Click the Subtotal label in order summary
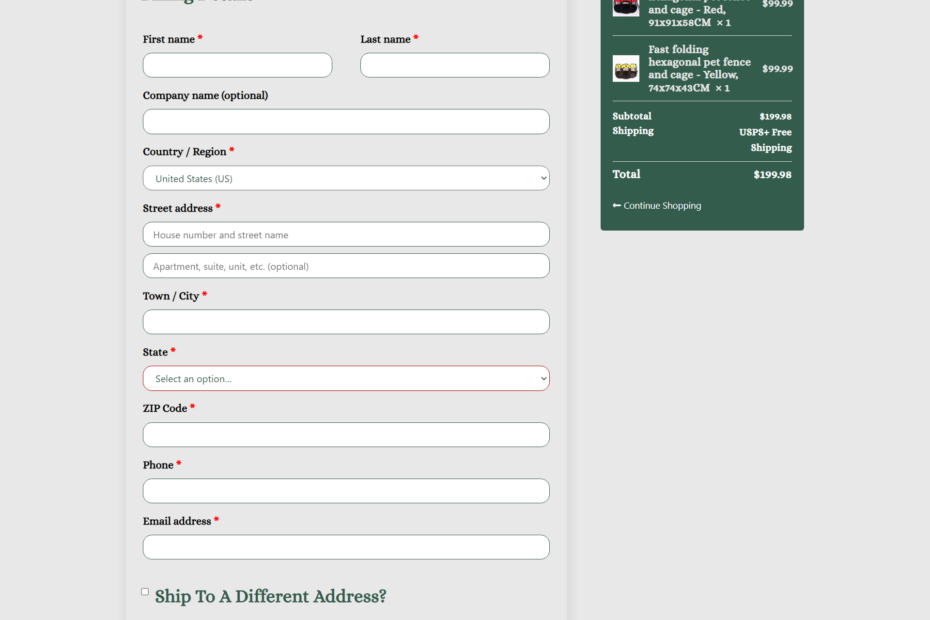The height and width of the screenshot is (620, 930). coord(632,116)
